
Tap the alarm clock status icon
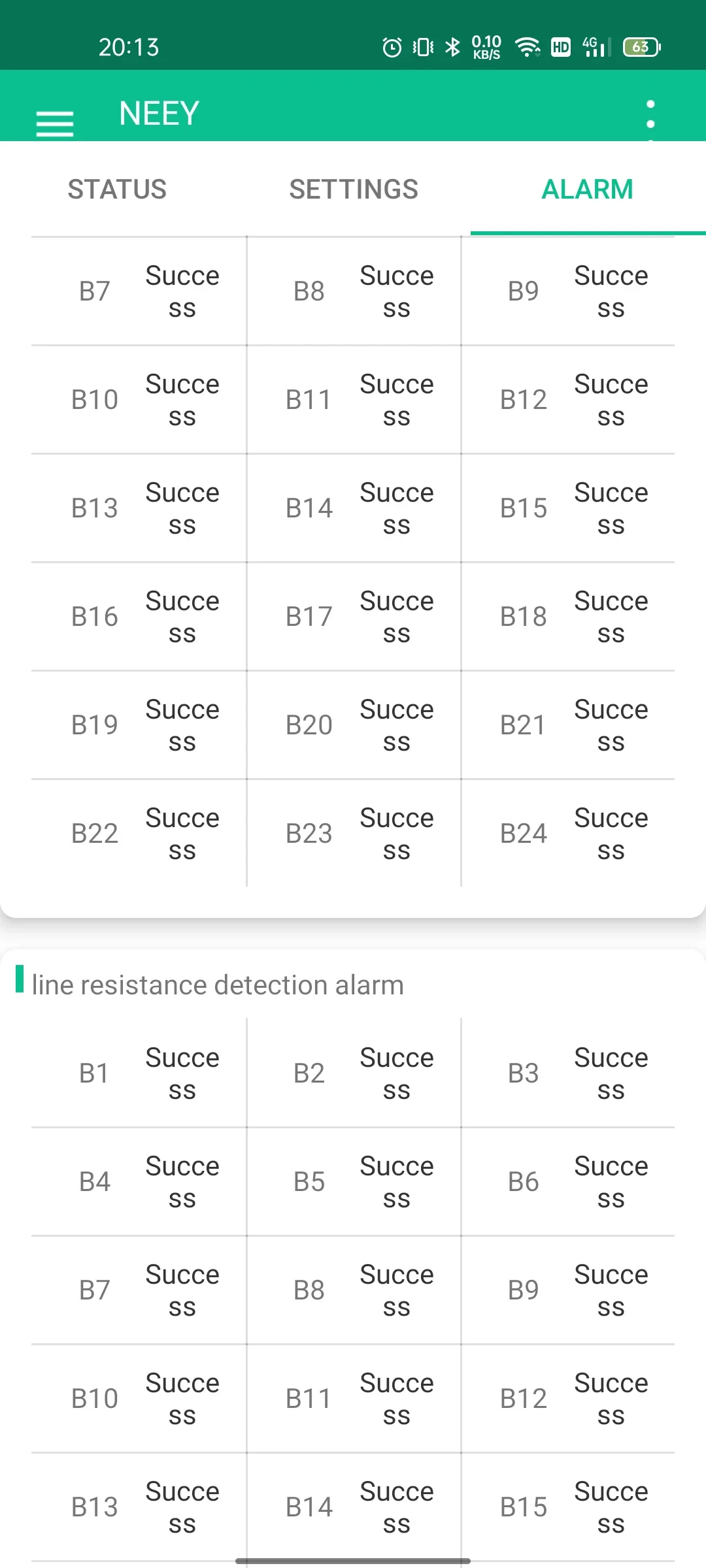(392, 47)
